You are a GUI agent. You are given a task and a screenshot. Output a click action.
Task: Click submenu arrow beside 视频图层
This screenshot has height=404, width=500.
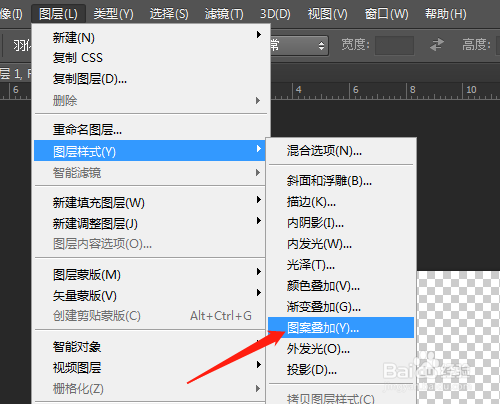[x=259, y=364]
